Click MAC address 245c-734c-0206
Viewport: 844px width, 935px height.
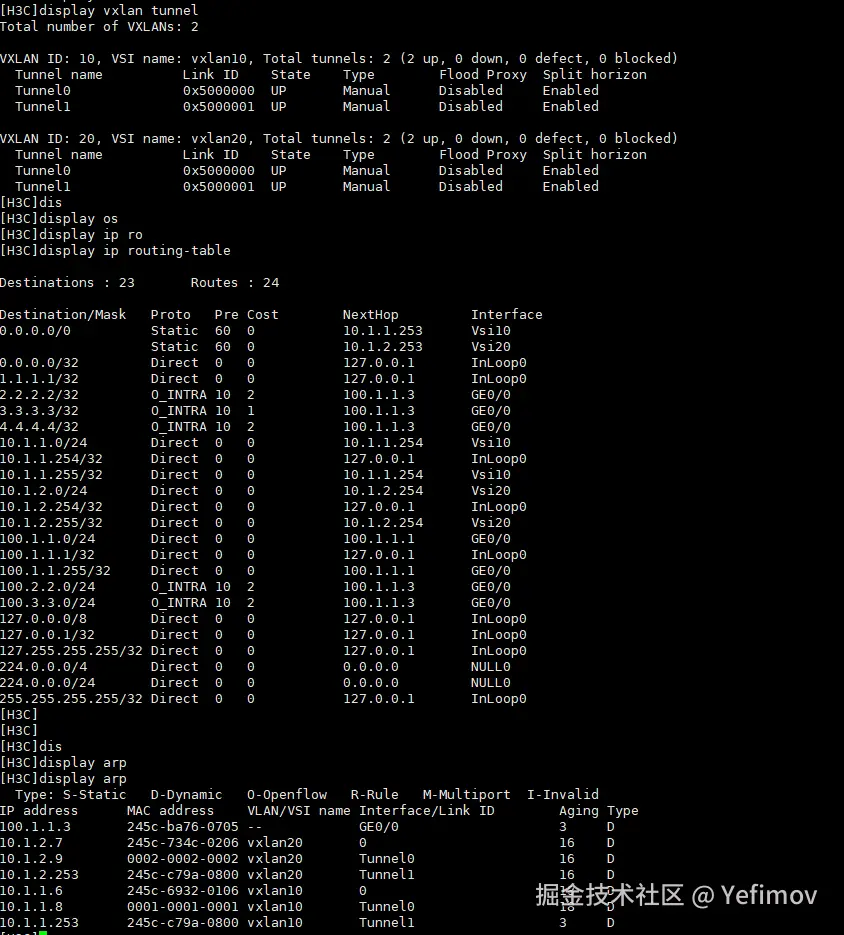[183, 843]
